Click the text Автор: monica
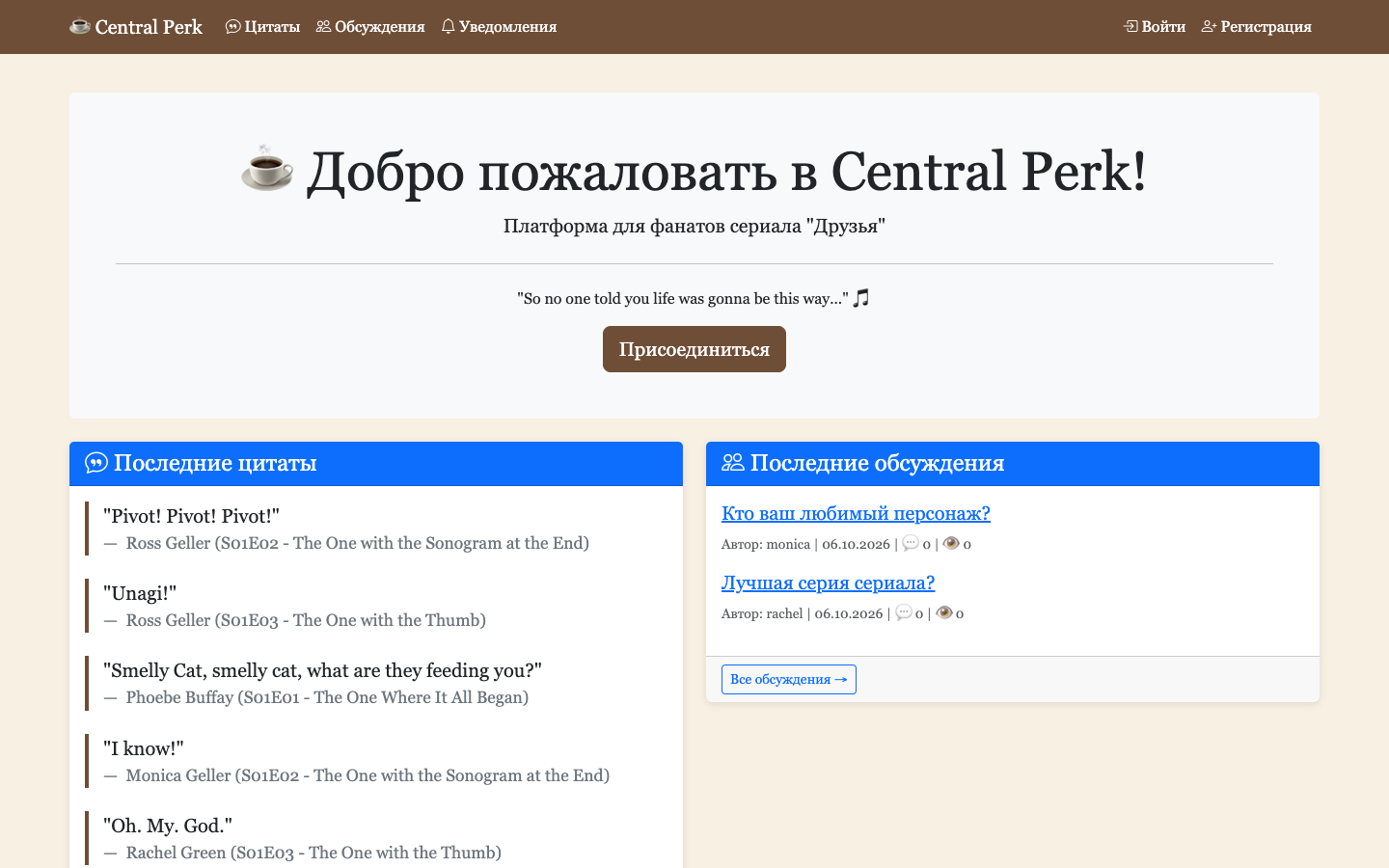 pos(766,544)
